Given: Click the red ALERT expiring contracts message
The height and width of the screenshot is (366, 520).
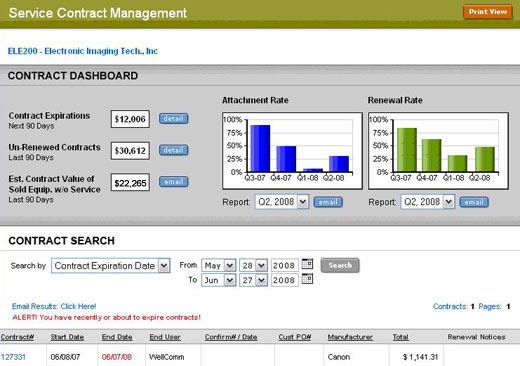Looking at the screenshot, I should pos(106,317).
